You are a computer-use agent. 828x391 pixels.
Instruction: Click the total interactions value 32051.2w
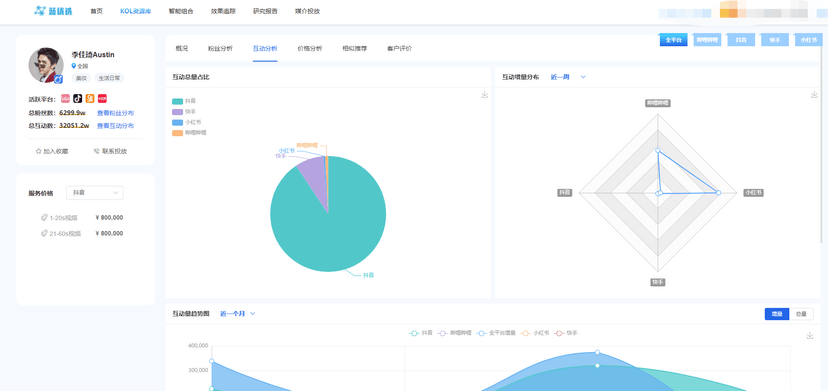coord(74,126)
